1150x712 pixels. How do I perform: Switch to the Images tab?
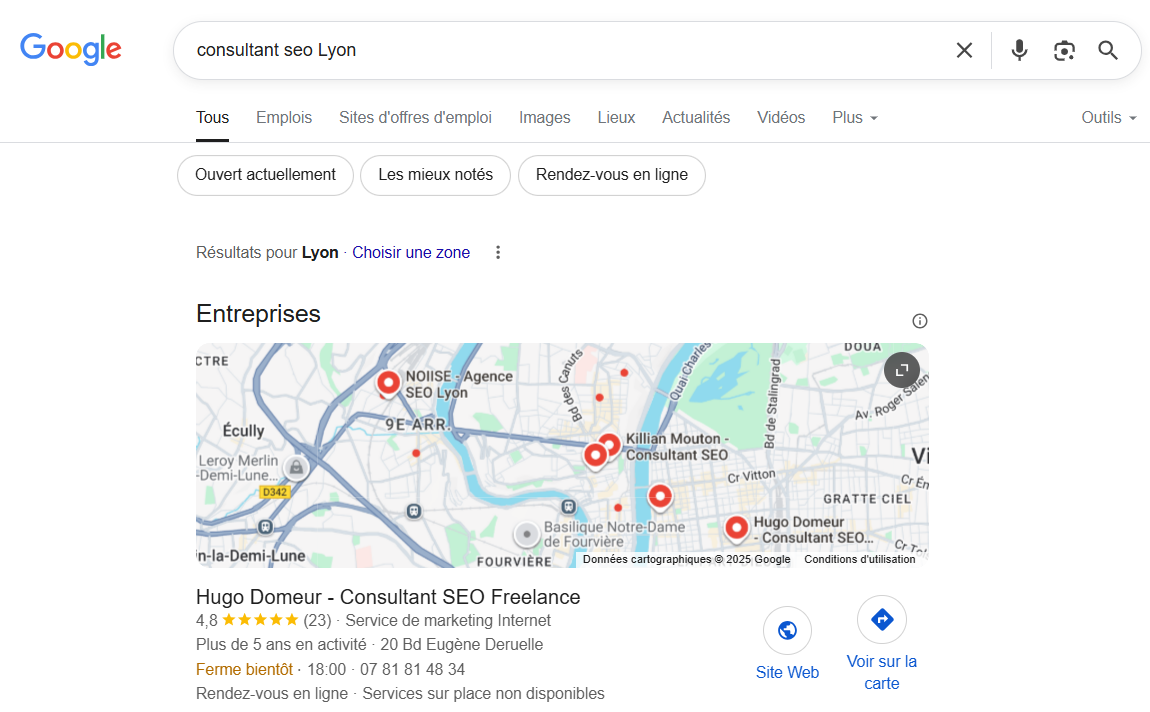544,117
